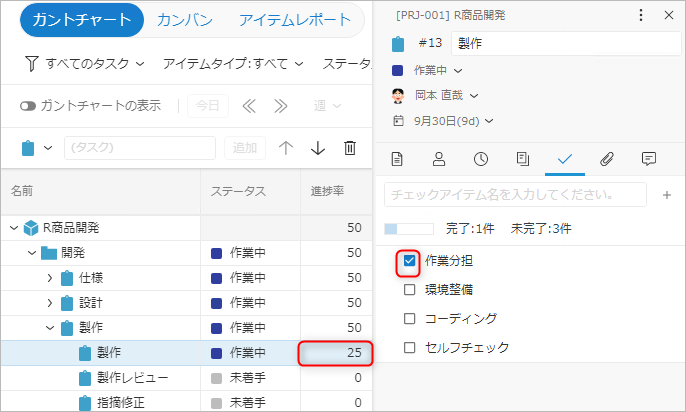Image resolution: width=686 pixels, height=412 pixels.
Task: Open the comments speech bubble tab
Action: point(649,158)
